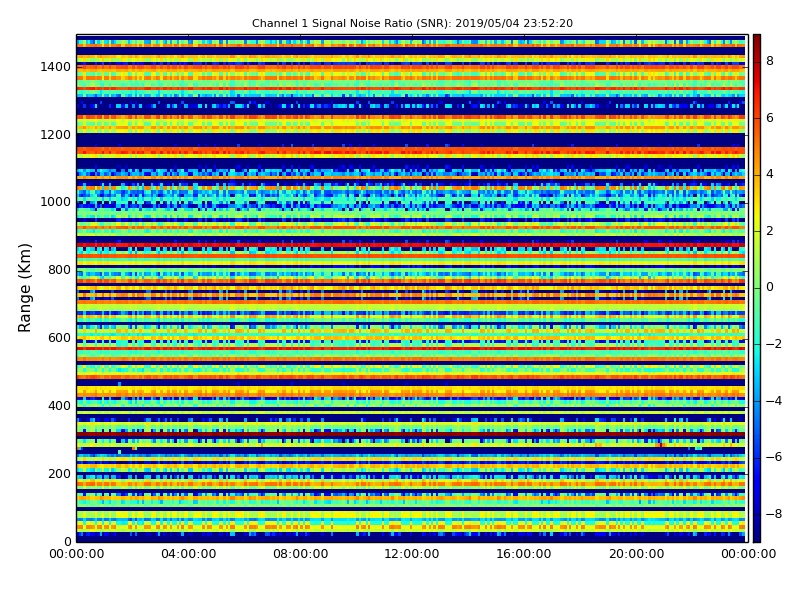Click the colorbar label 2

[x=770, y=231]
